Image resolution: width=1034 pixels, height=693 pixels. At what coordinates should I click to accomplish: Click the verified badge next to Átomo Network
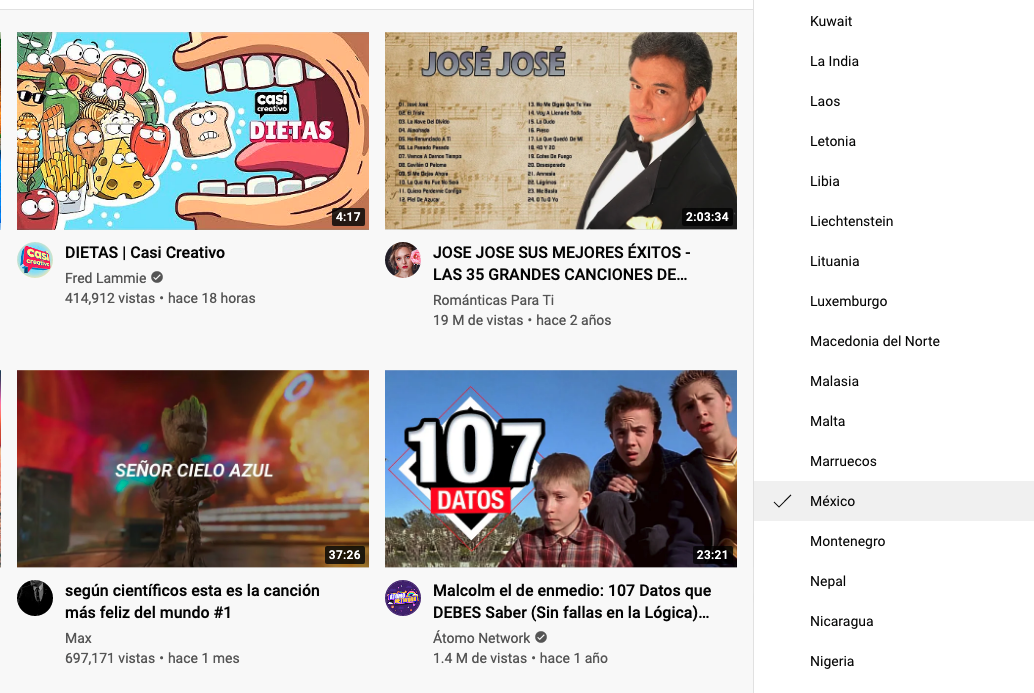pyautogui.click(x=541, y=638)
